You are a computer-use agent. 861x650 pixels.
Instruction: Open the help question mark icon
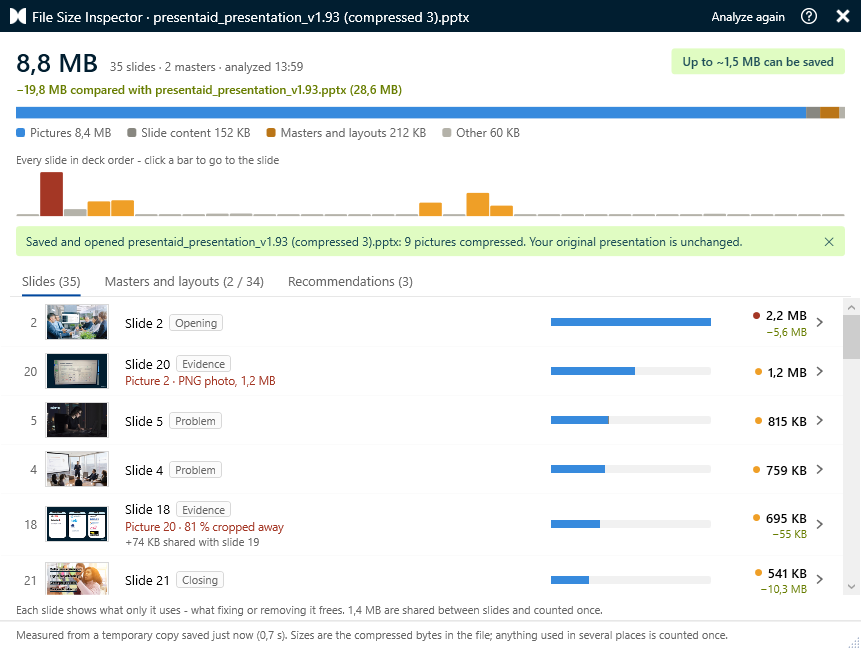(x=809, y=16)
